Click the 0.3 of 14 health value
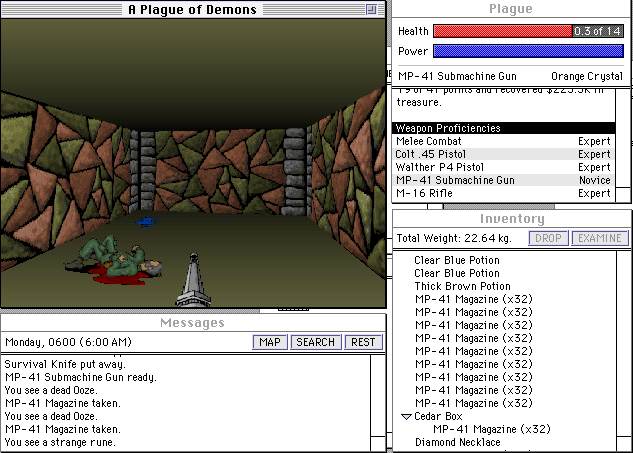633x453 pixels. pos(597,31)
